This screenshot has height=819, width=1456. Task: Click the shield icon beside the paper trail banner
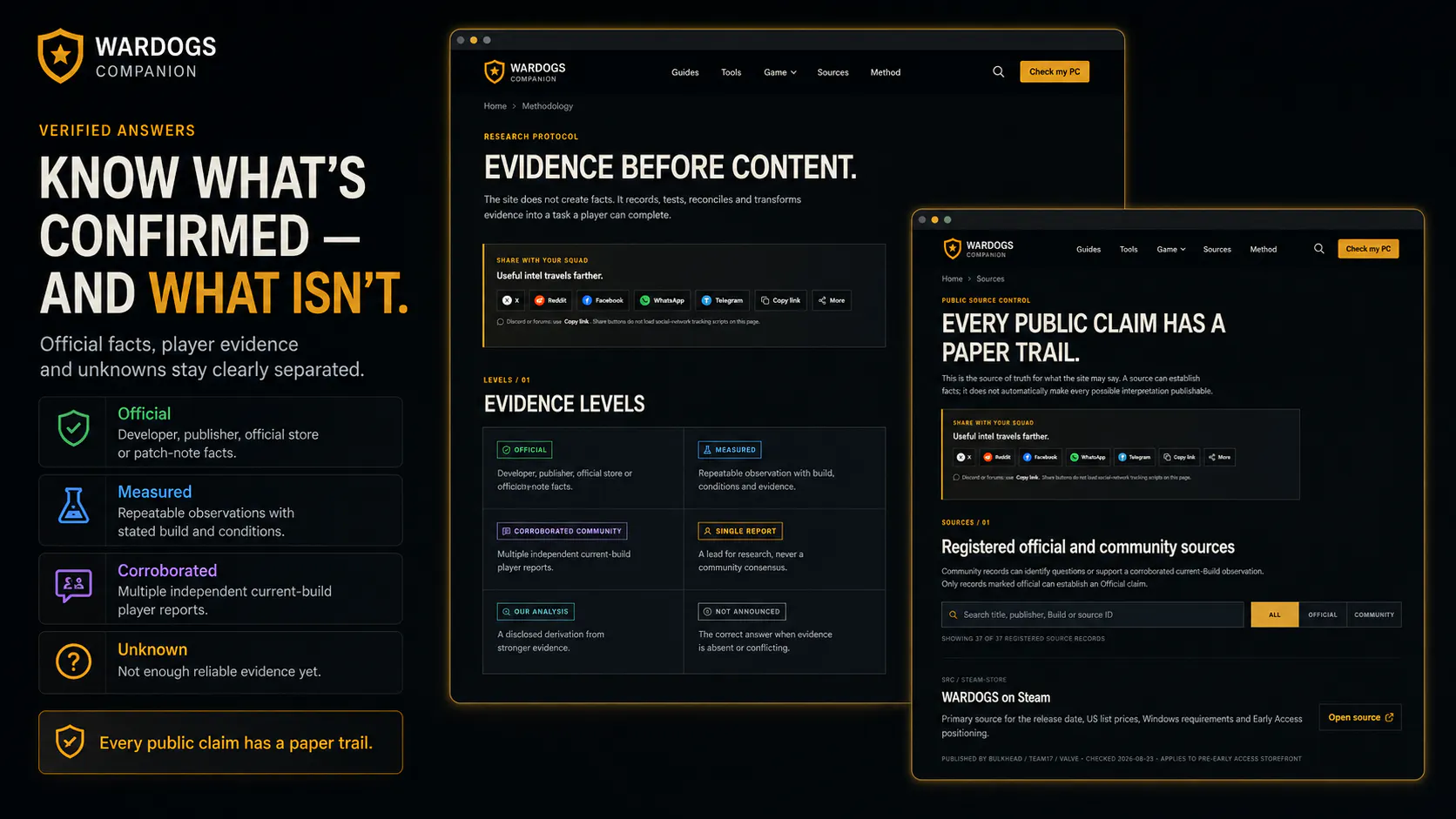(70, 742)
